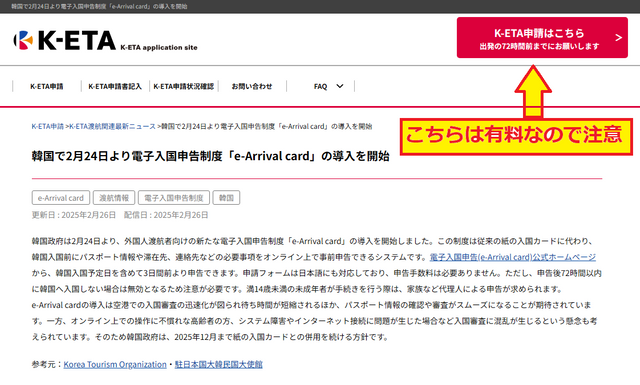This screenshot has width=640, height=385.
Task: Open the K-ETA申請状況確認 menu item
Action: (x=184, y=86)
